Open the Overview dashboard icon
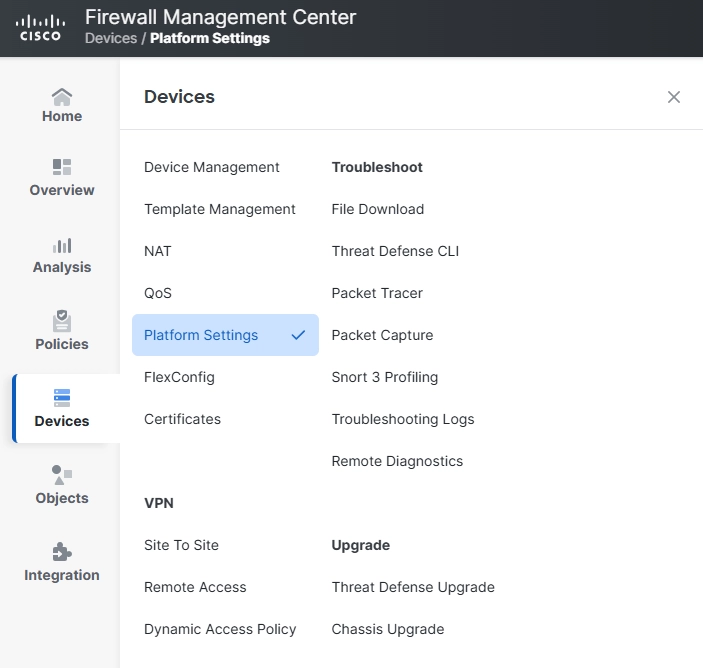 pyautogui.click(x=62, y=167)
